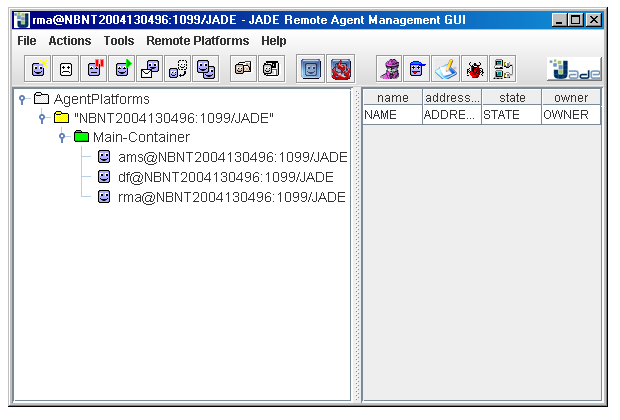
Task: Collapse the "NBNT2004130496:1099/JADE" node handle
Action: (42, 118)
